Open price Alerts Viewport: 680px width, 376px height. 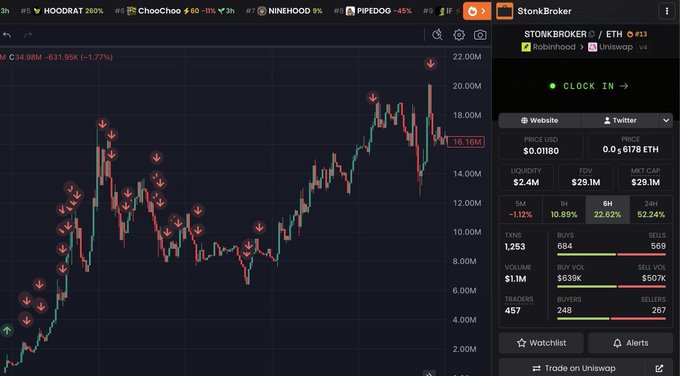click(631, 343)
